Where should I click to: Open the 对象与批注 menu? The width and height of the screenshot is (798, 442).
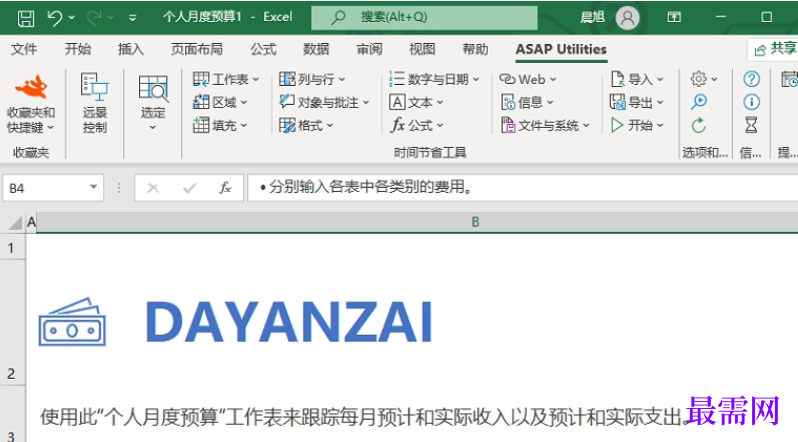click(x=324, y=102)
